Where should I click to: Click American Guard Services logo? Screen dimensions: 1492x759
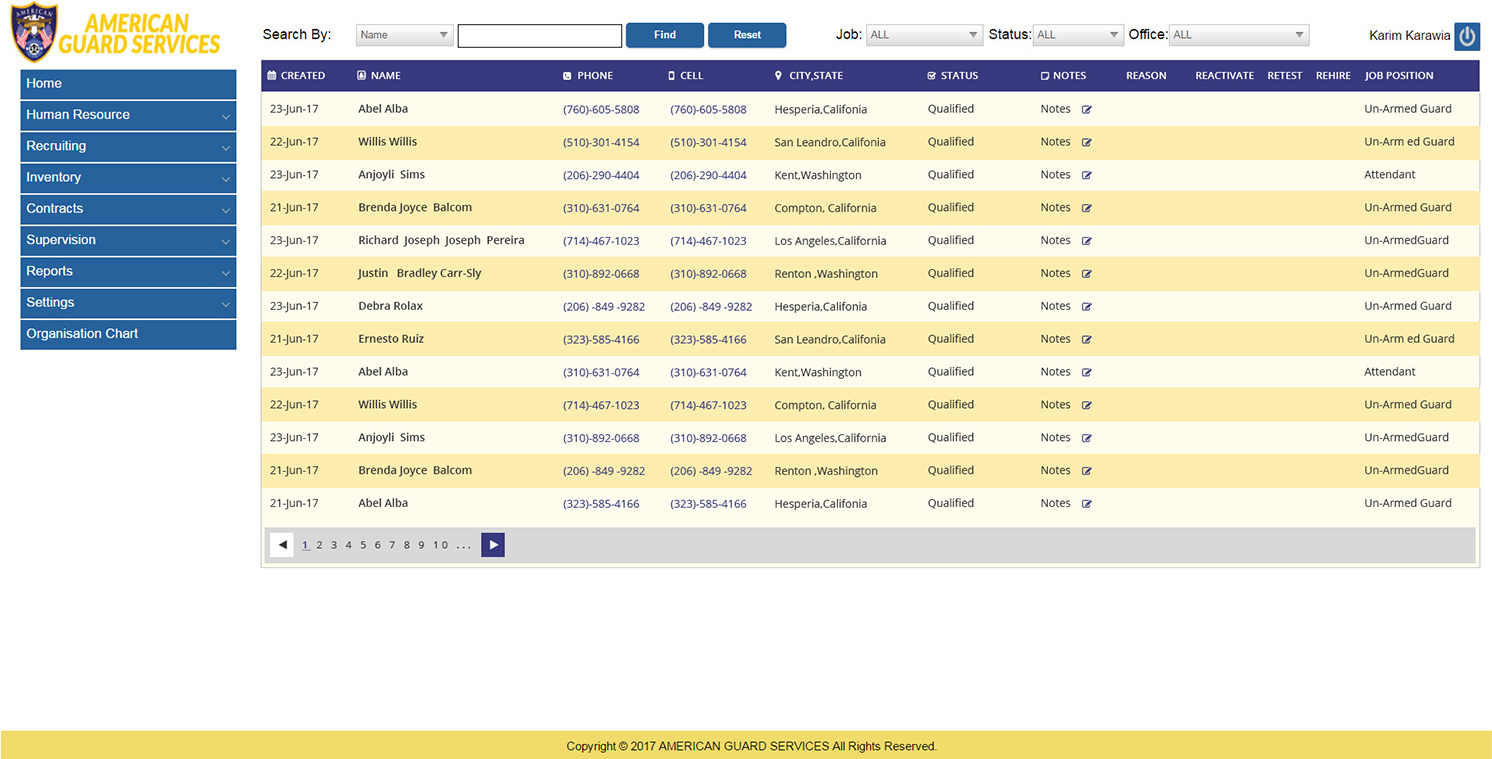click(115, 34)
